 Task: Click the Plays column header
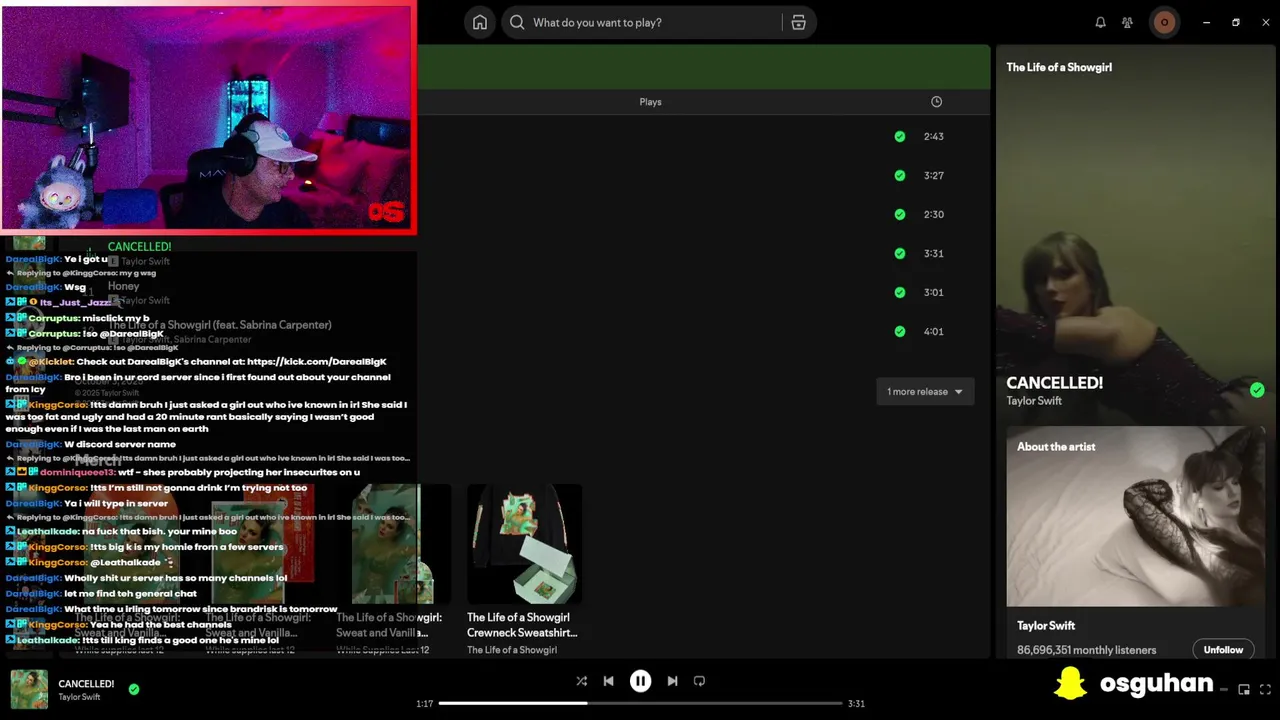pyautogui.click(x=650, y=102)
